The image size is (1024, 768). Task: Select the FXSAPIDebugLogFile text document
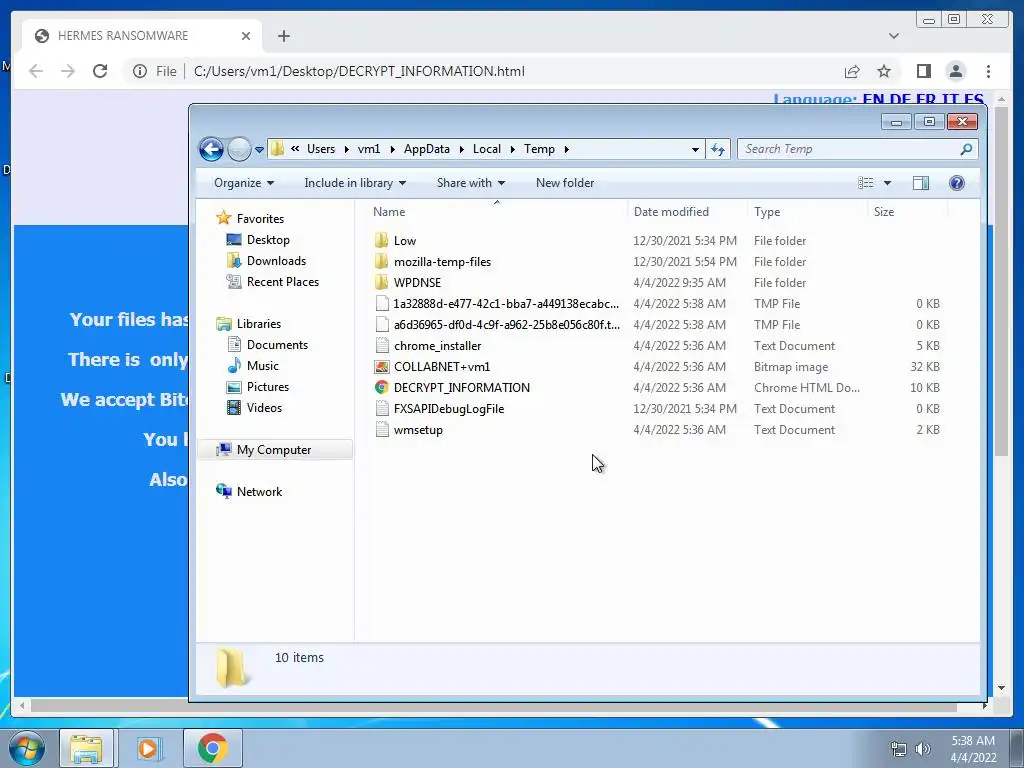click(x=658, y=409)
